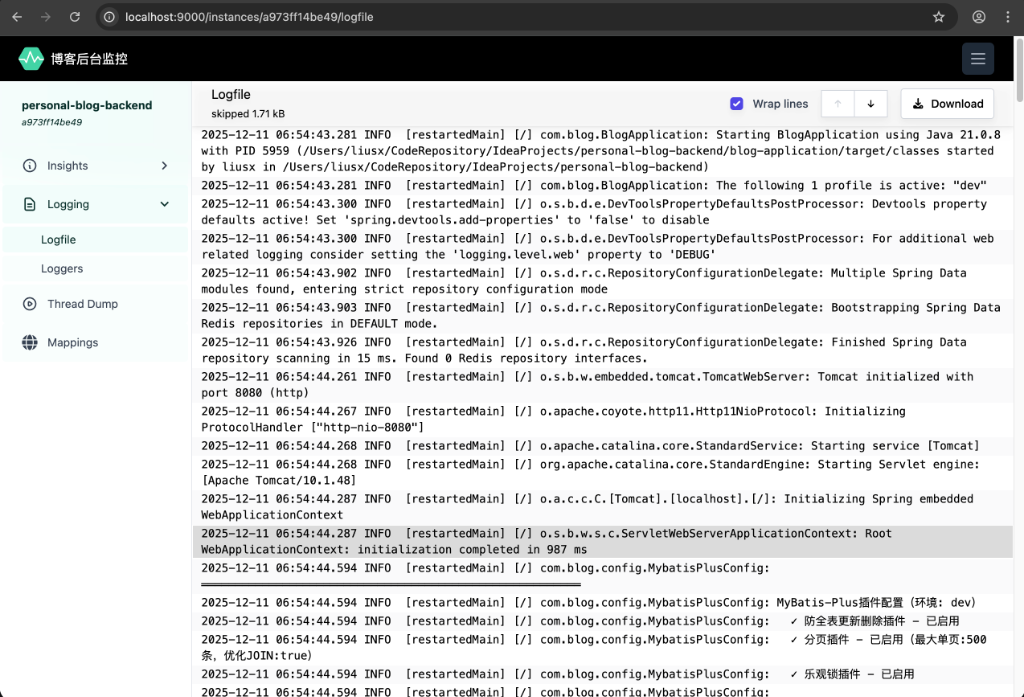
Task: Click the personal-blog-backend instance name
Action: click(87, 105)
